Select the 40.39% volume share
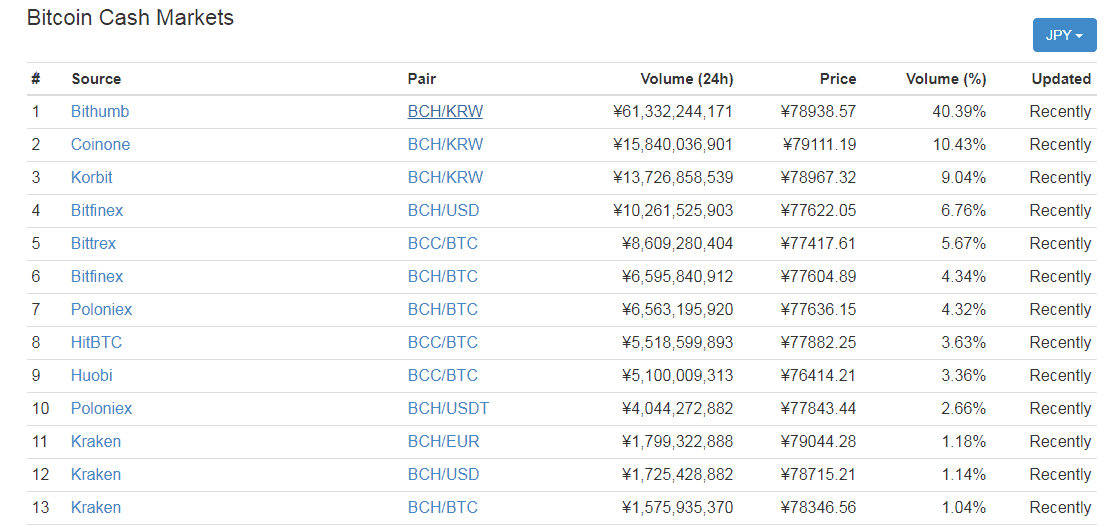 959,111
